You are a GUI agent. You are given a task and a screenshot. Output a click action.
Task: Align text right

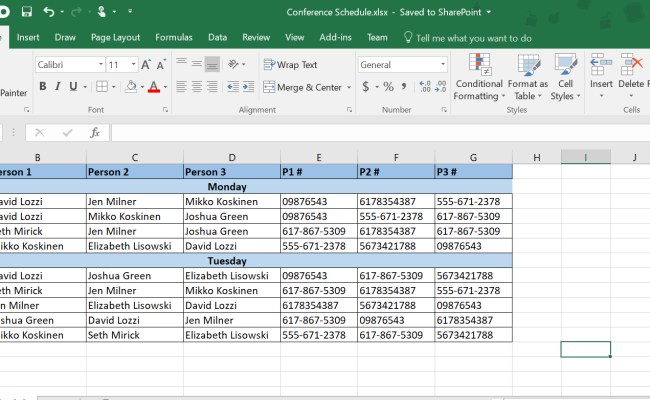[x=212, y=87]
